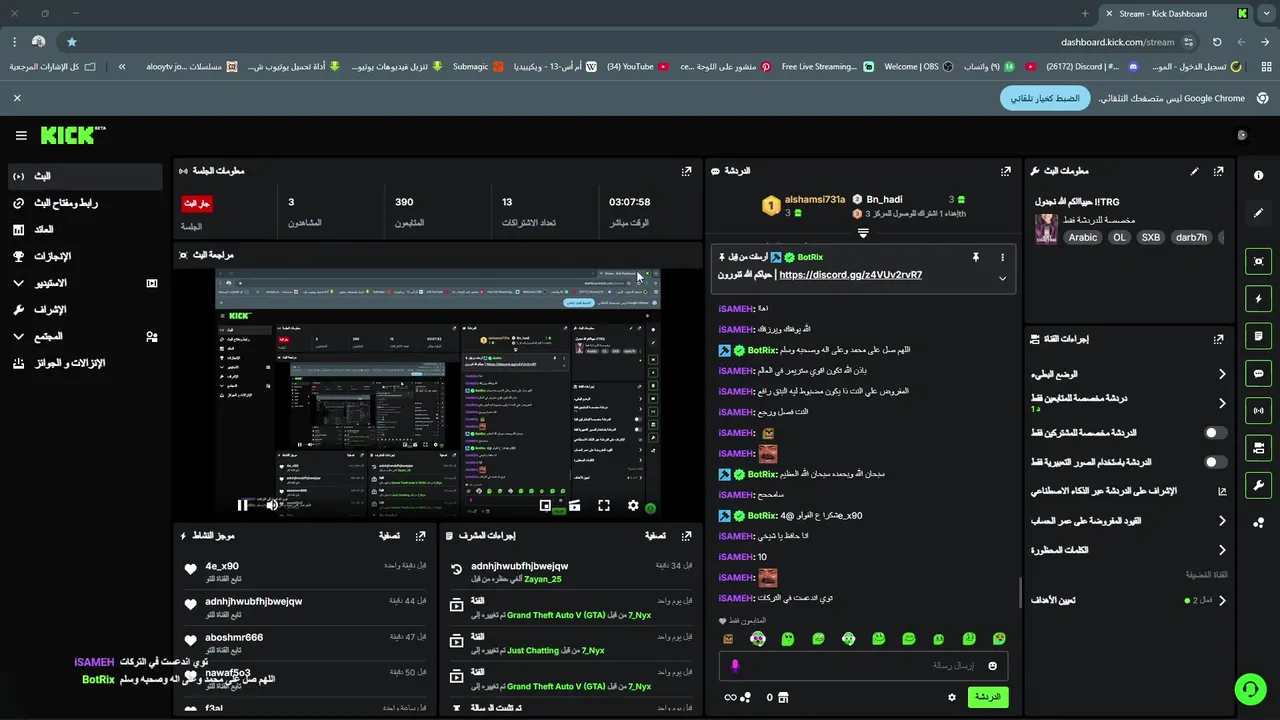Open the stream preview settings gear
The height and width of the screenshot is (720, 1280).
633,506
